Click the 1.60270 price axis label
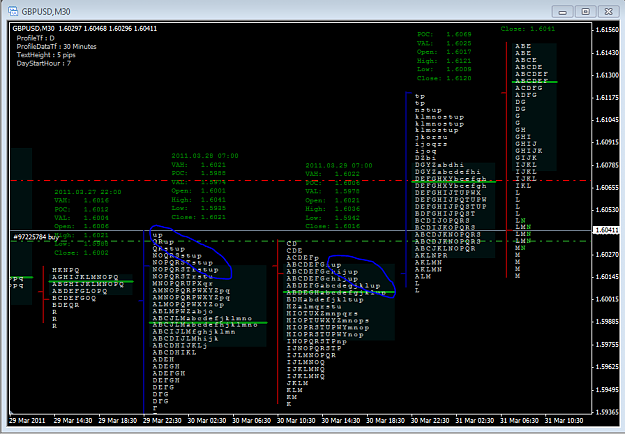Screen dimensions: 625x434 607,254
